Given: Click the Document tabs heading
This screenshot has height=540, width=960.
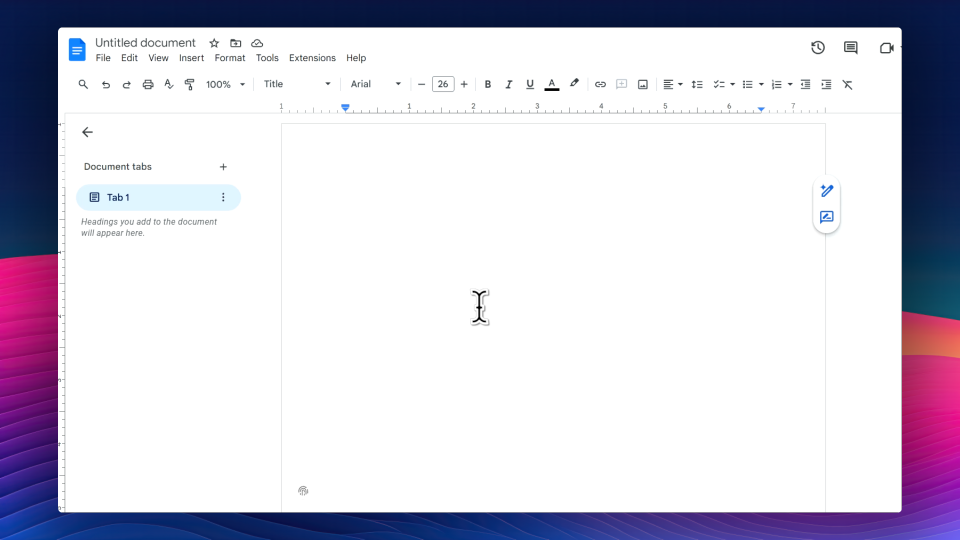Looking at the screenshot, I should 118,167.
